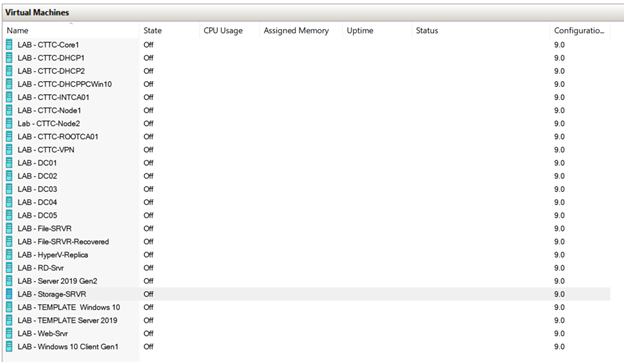
Task: Select the LAB - CTTC-Core1 virtual machine name
Action: (48, 45)
